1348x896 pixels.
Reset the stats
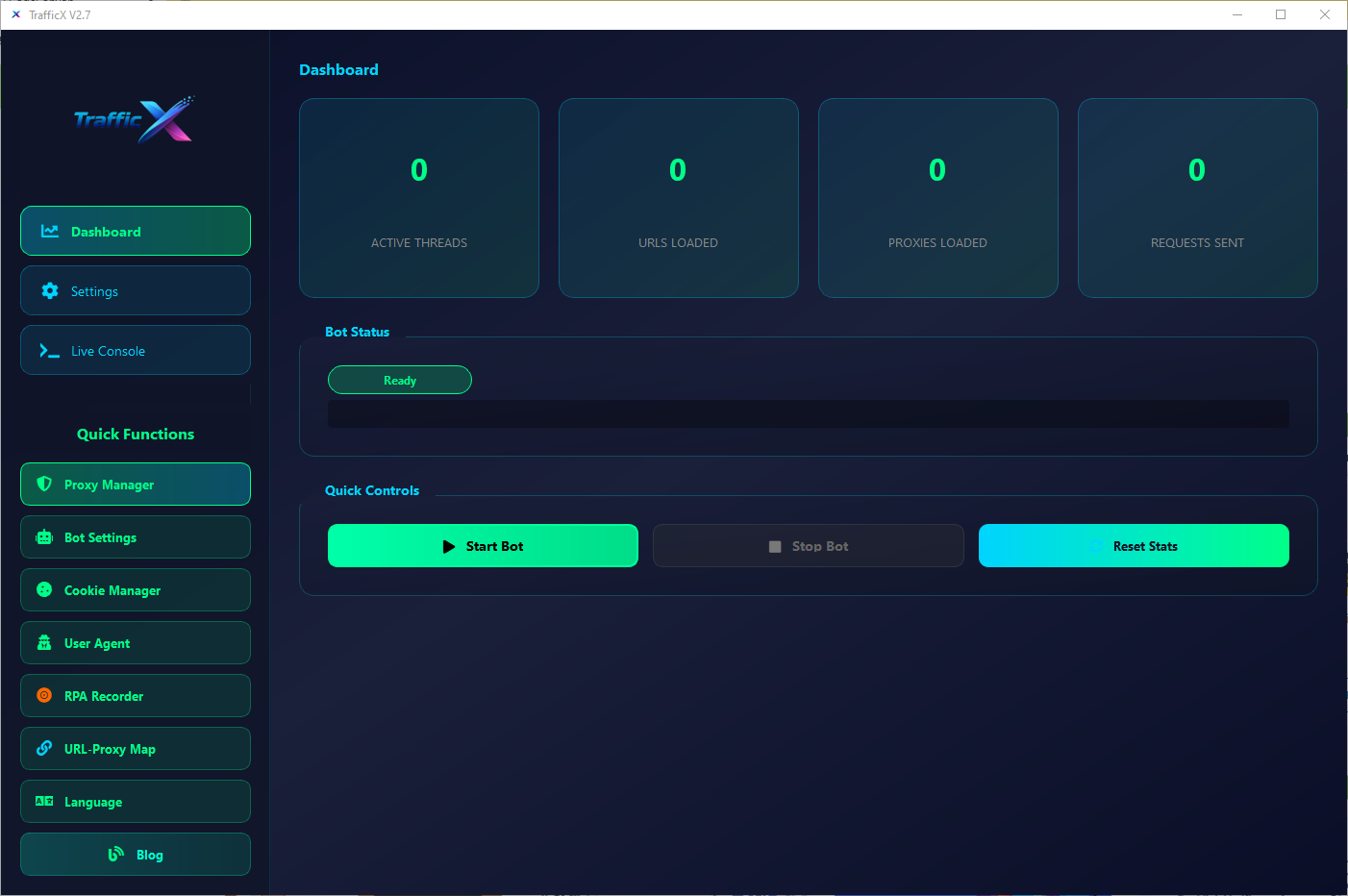[1134, 545]
